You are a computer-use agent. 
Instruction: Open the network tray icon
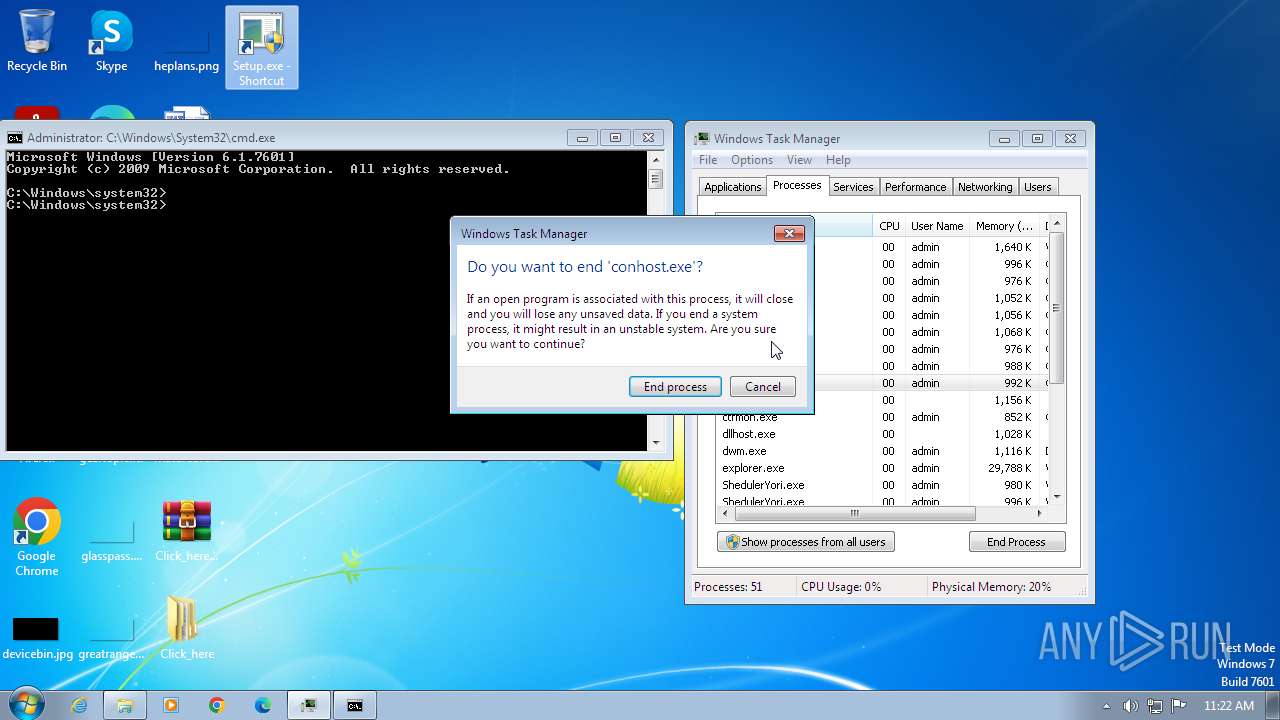tap(1155, 706)
